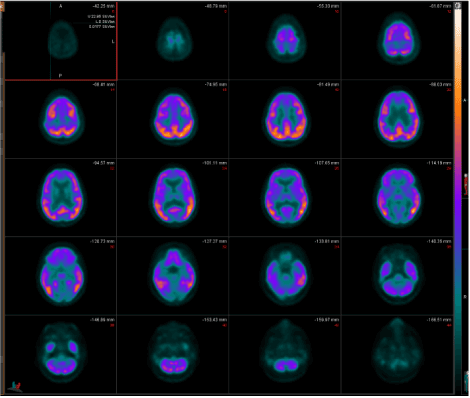The image size is (470, 398).
Task: Click the 3D orientation figure icon at bottom left
Action: click(16, 387)
